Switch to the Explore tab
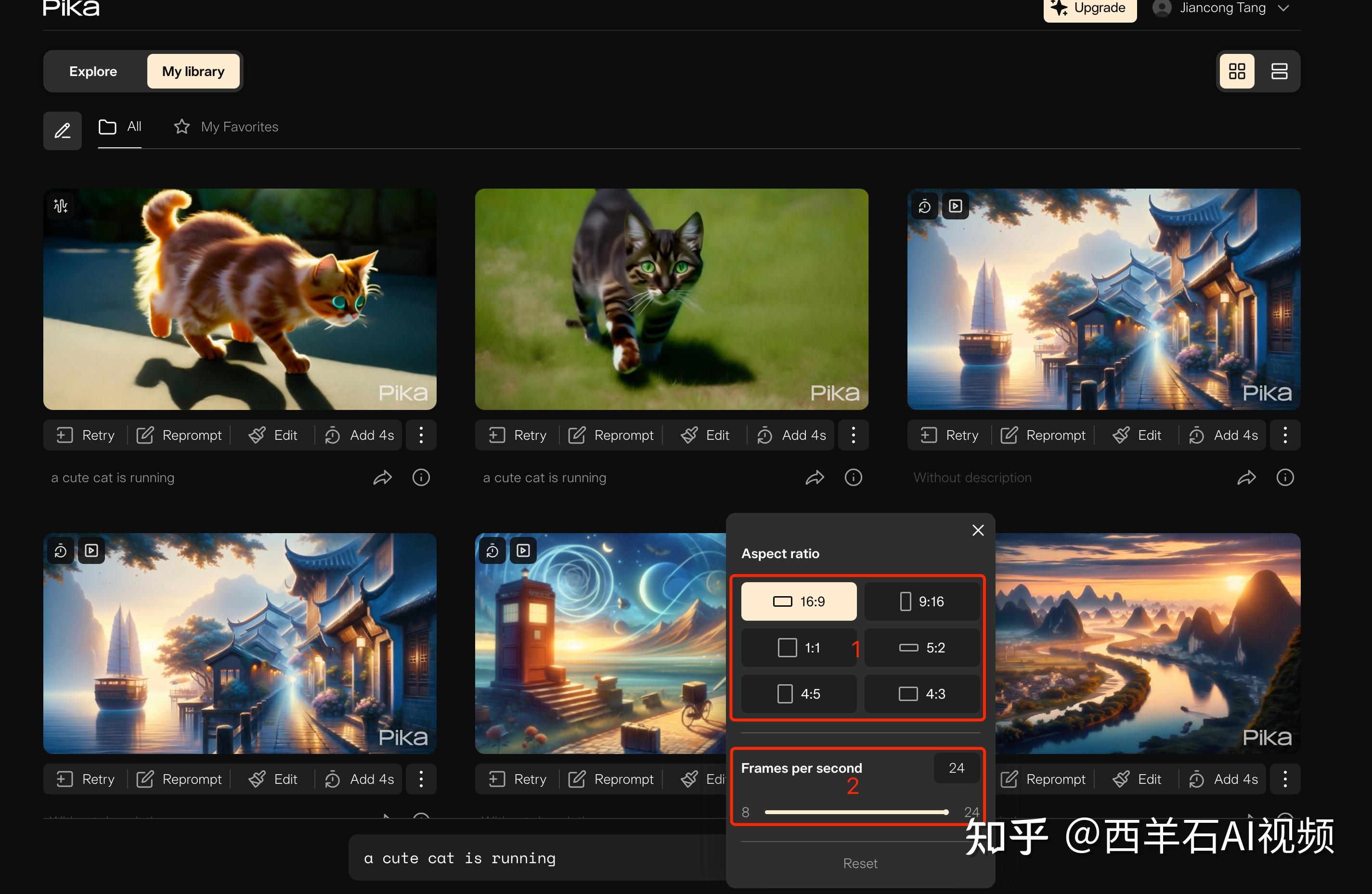 point(93,71)
